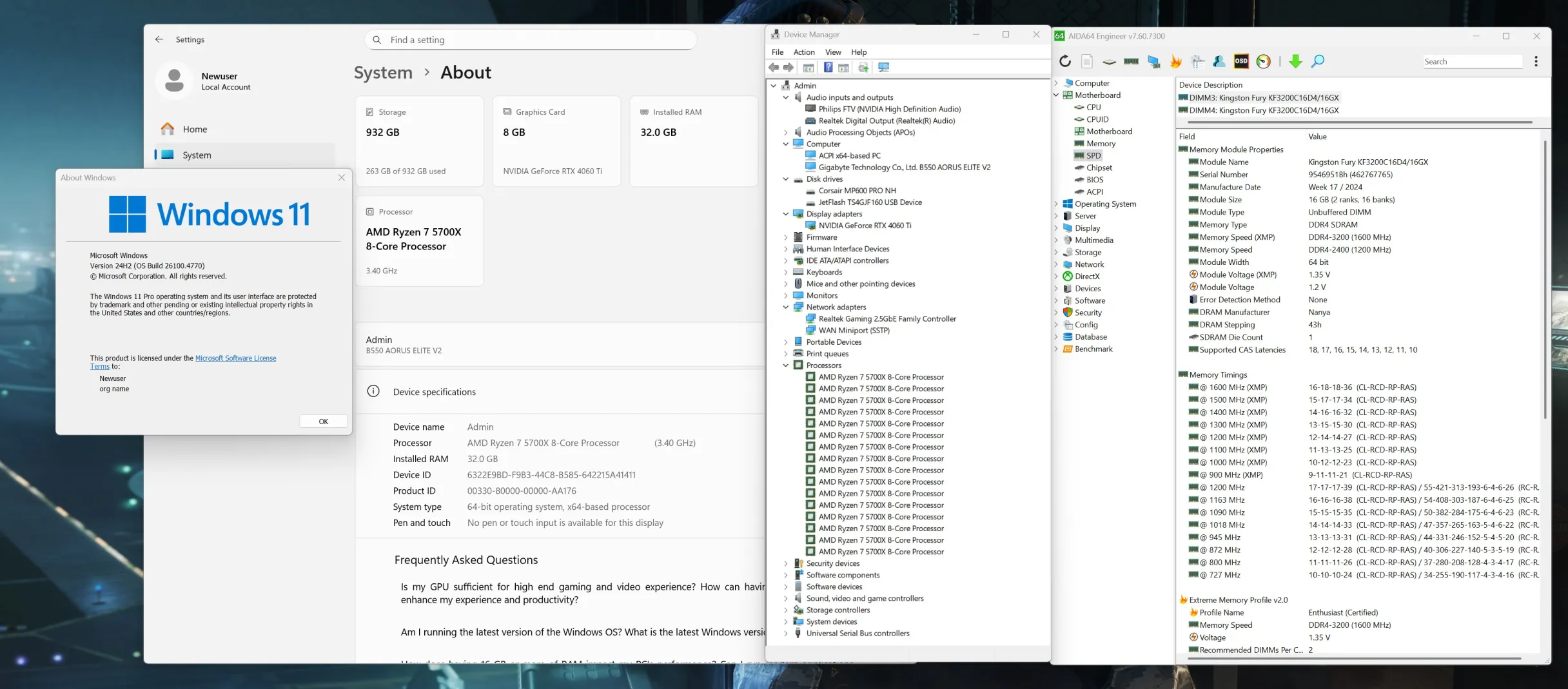
Task: Go back with Settings back arrow
Action: 159,39
